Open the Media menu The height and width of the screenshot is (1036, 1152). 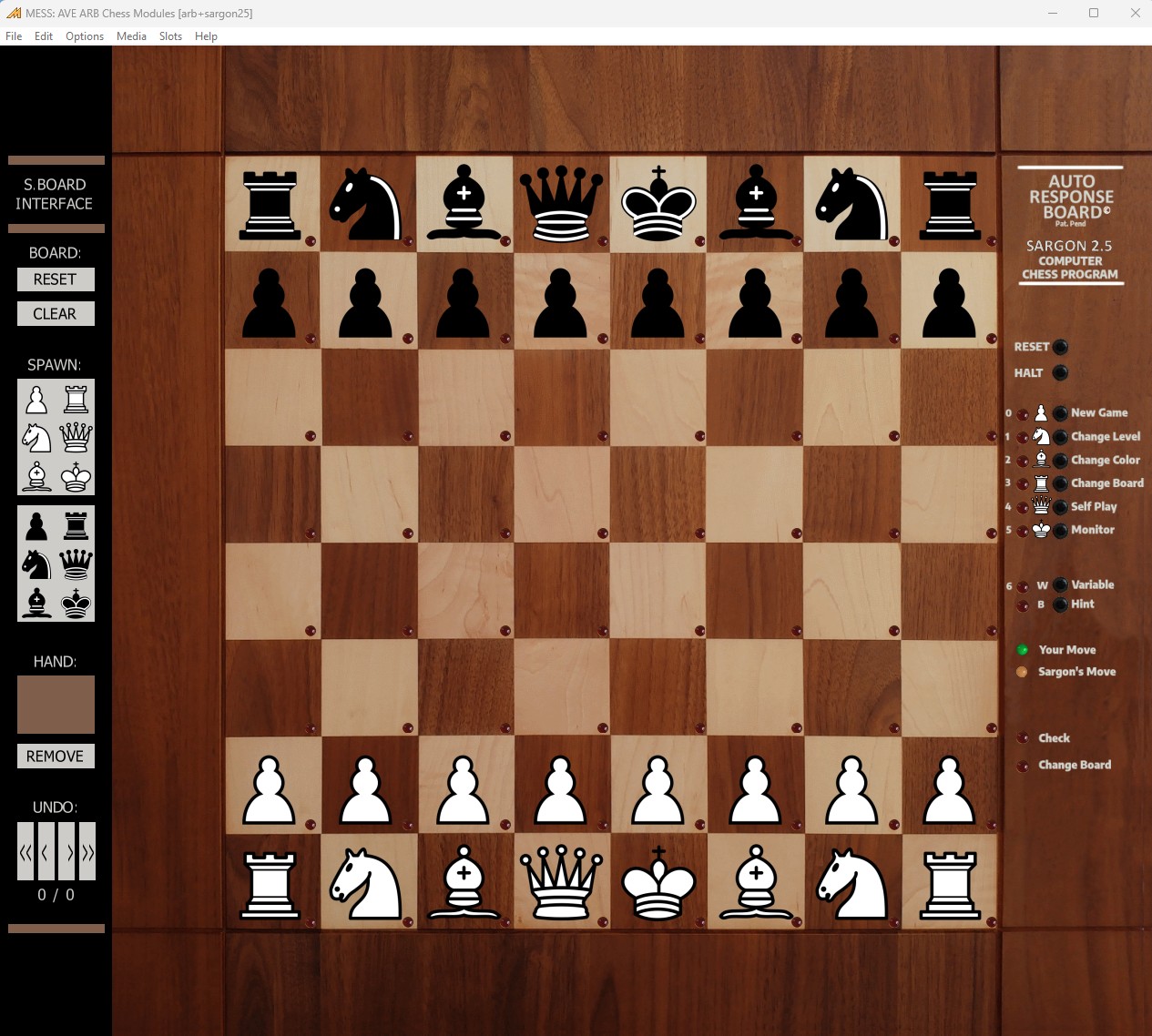(x=131, y=36)
